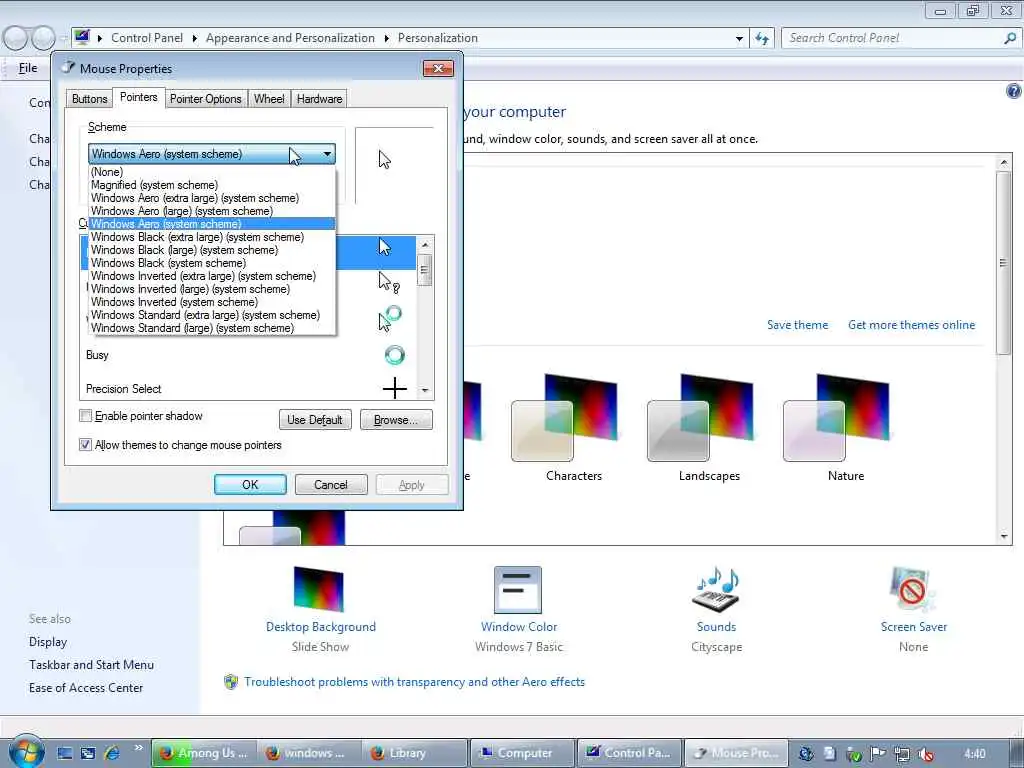This screenshot has width=1024, height=768.
Task: Click OK in Mouse Properties
Action: pyautogui.click(x=250, y=485)
